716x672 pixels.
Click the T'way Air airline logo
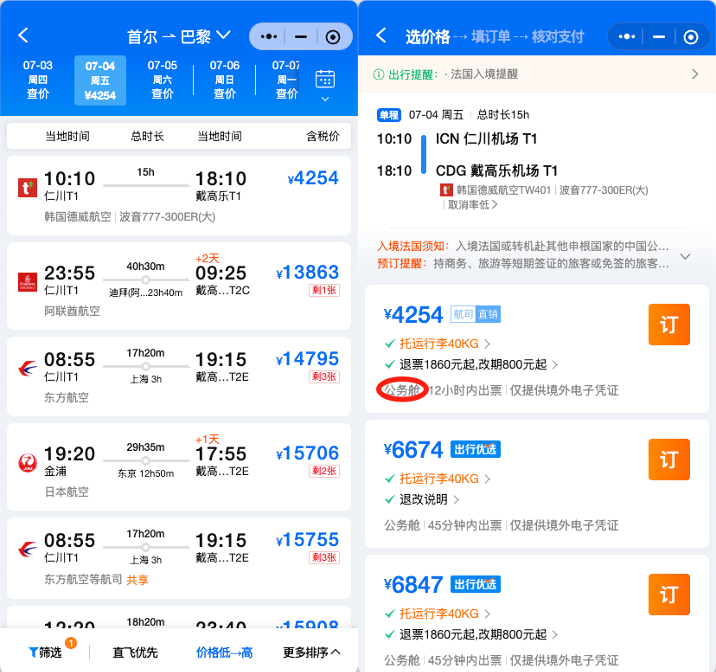tap(27, 188)
